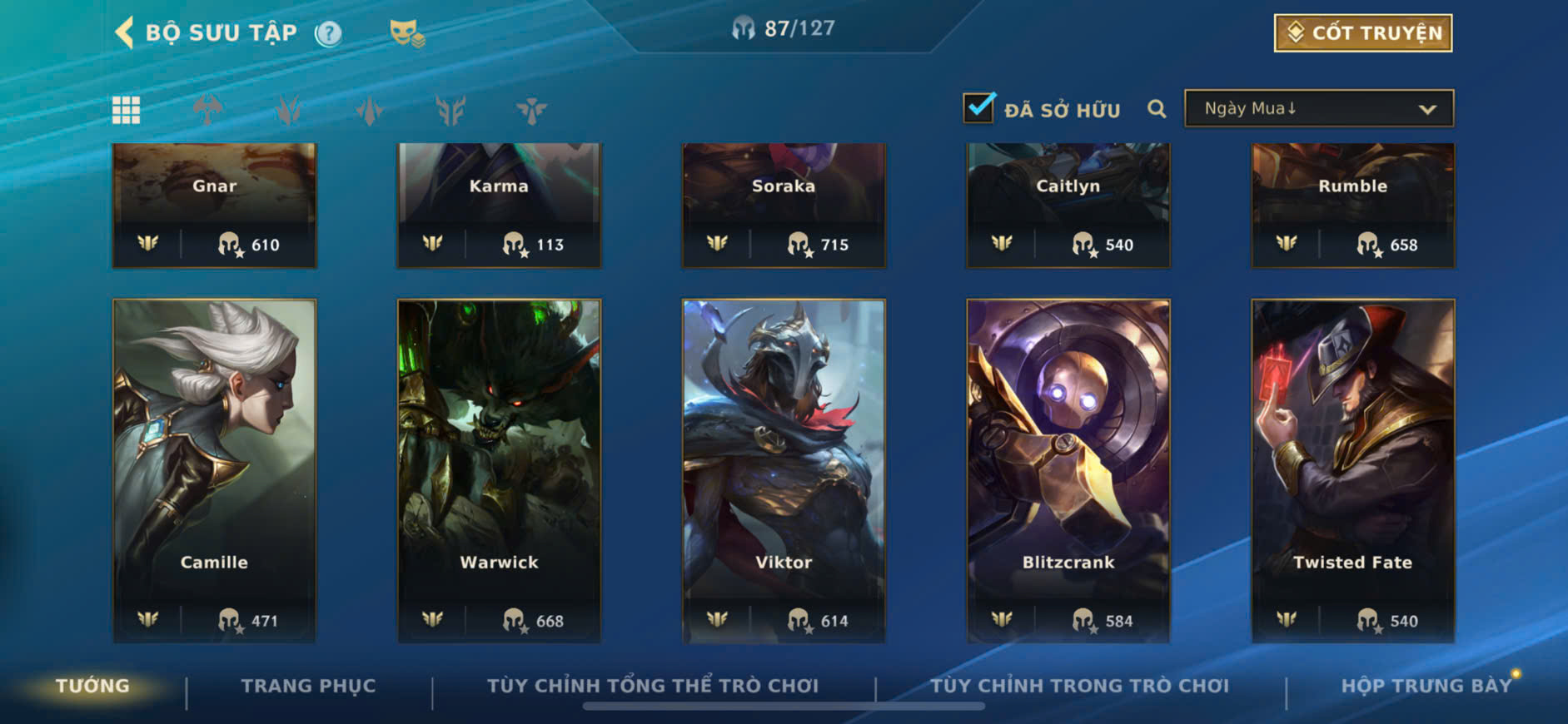Expand the sort options using the chevron arrow

1427,110
